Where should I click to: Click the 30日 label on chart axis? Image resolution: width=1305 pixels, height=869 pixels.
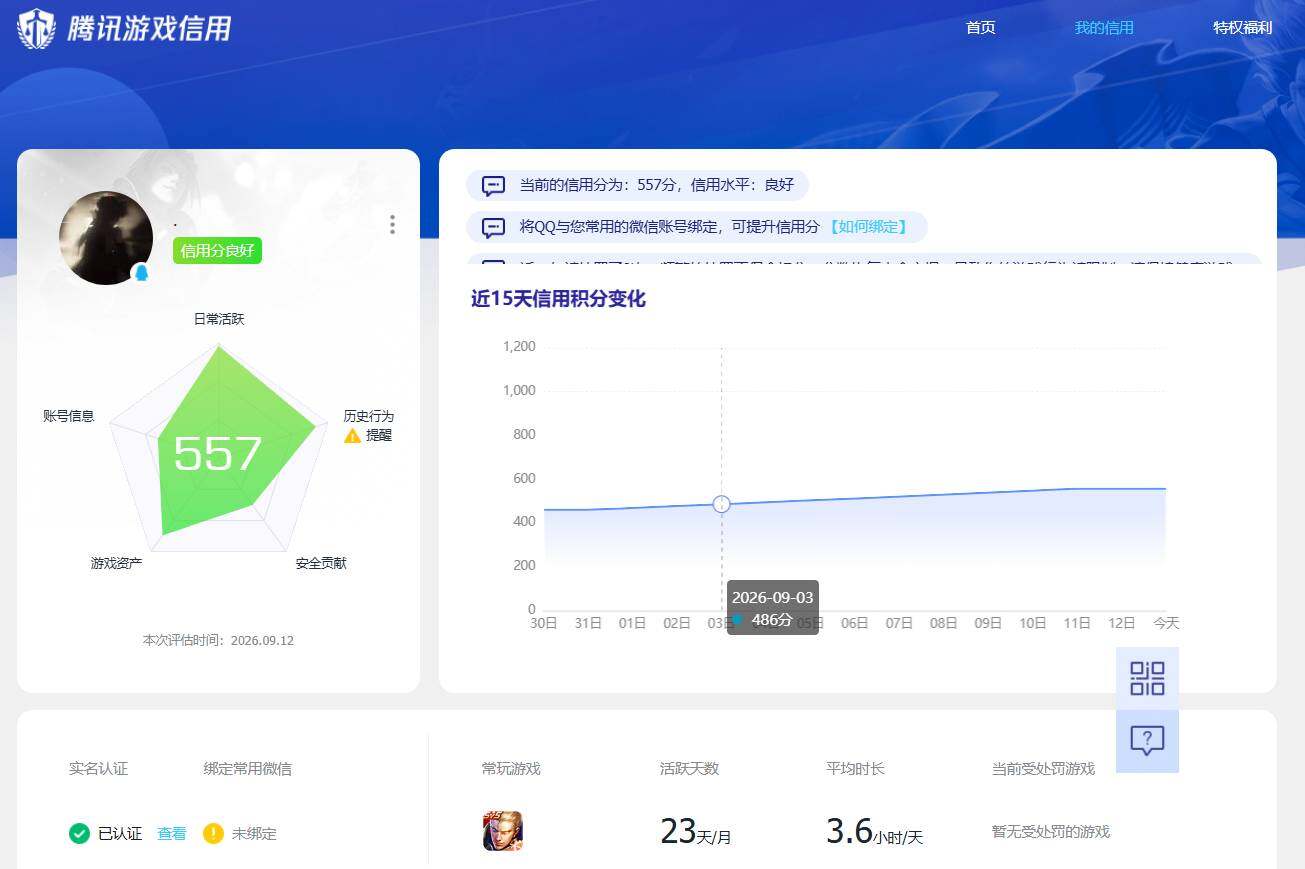click(544, 623)
